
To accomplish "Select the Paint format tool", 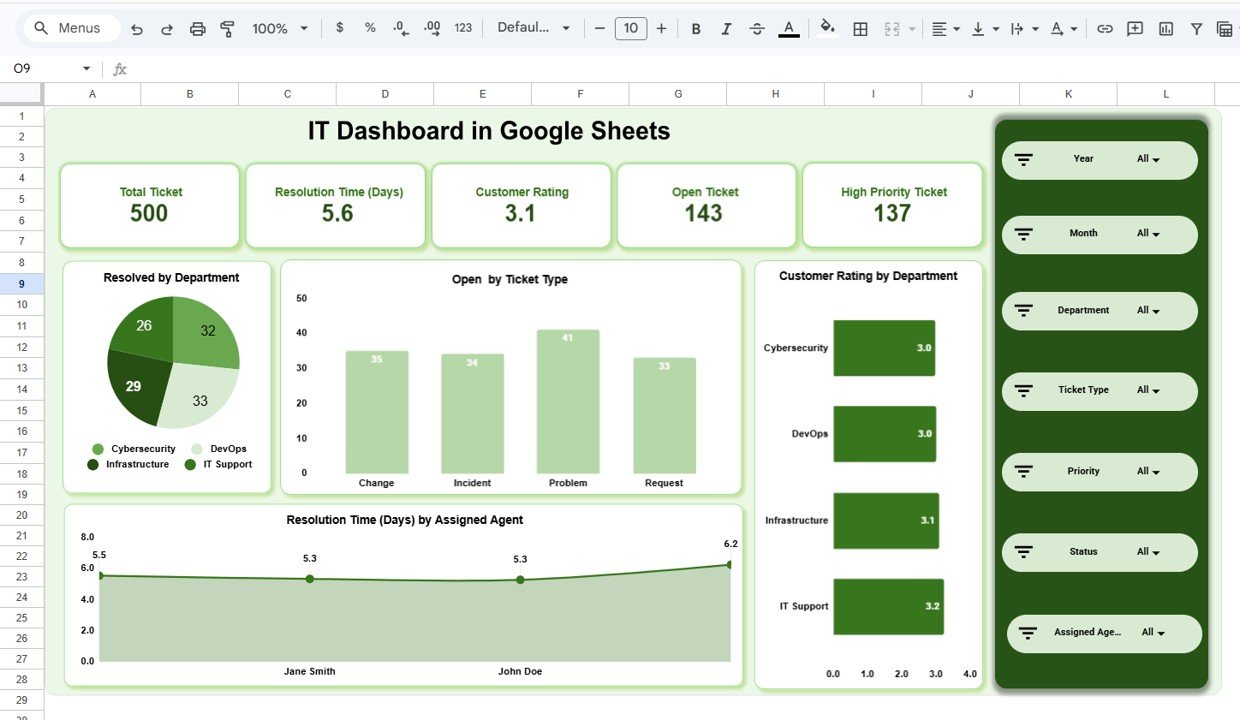I will click(x=227, y=28).
